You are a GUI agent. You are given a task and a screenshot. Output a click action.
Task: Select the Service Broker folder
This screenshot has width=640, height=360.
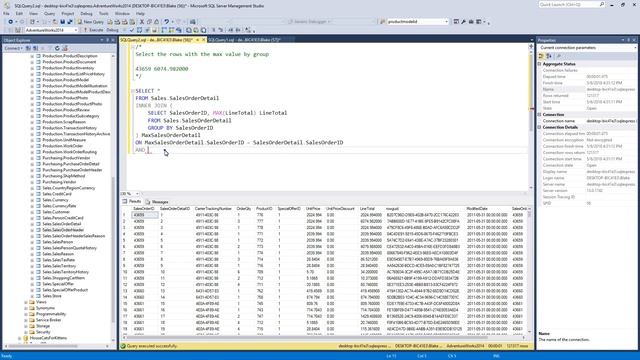click(x=49, y=320)
